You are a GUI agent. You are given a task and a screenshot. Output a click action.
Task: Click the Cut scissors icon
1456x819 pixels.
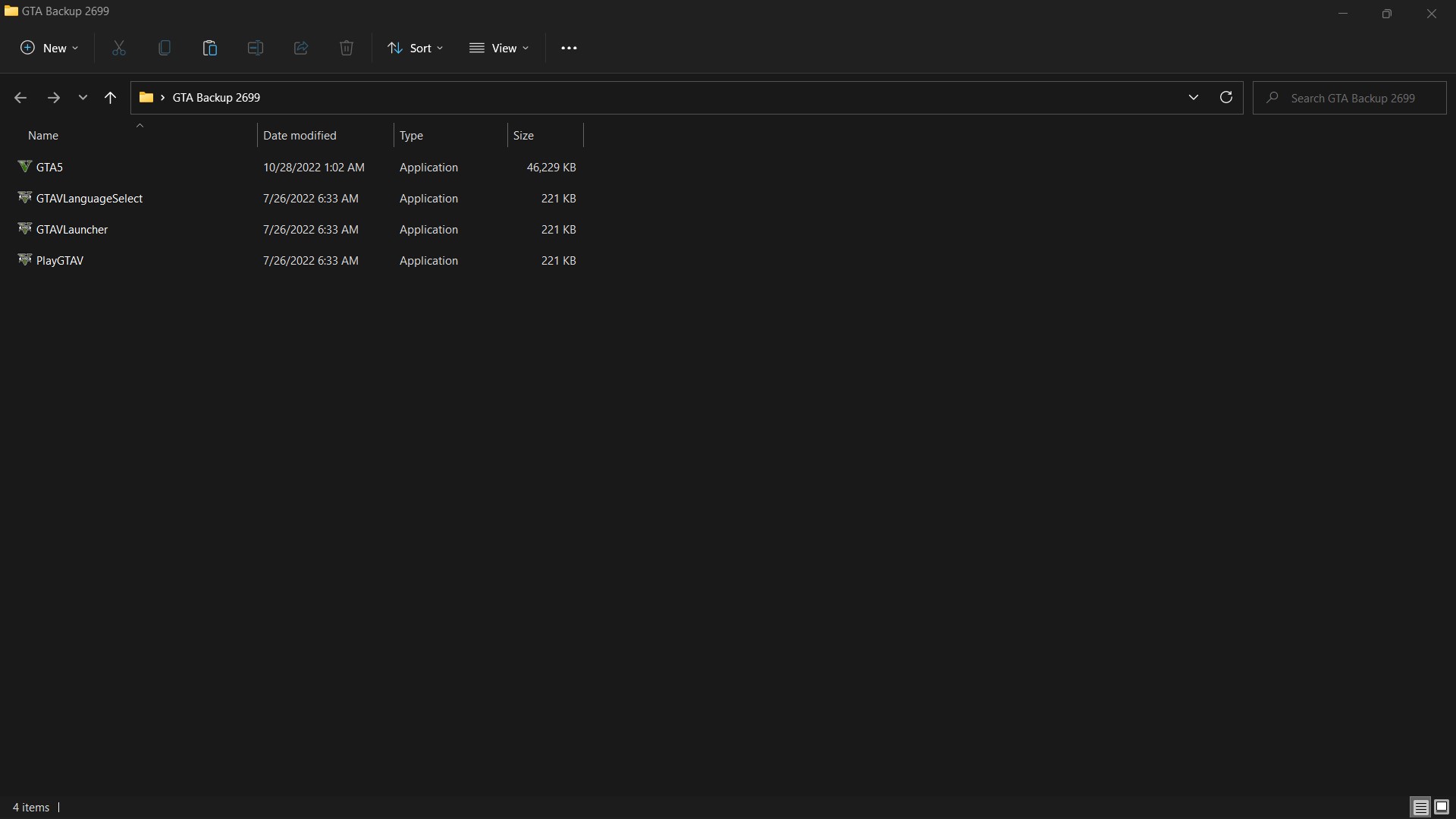(x=119, y=48)
